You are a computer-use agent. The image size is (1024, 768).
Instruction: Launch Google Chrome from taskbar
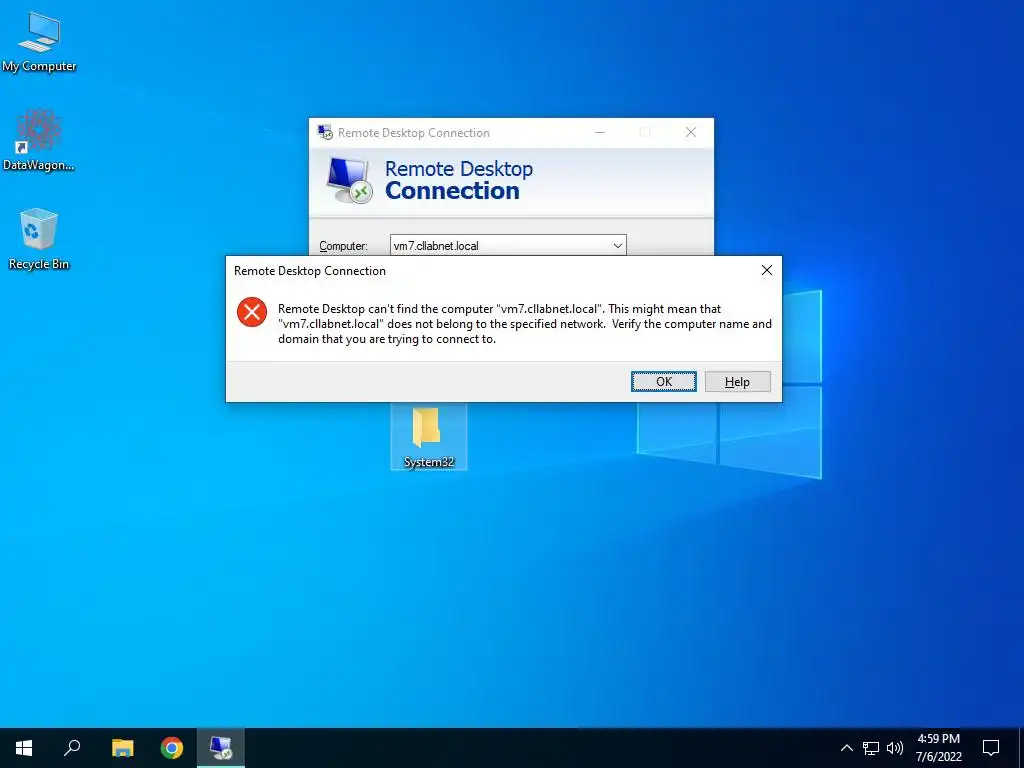pyautogui.click(x=172, y=748)
